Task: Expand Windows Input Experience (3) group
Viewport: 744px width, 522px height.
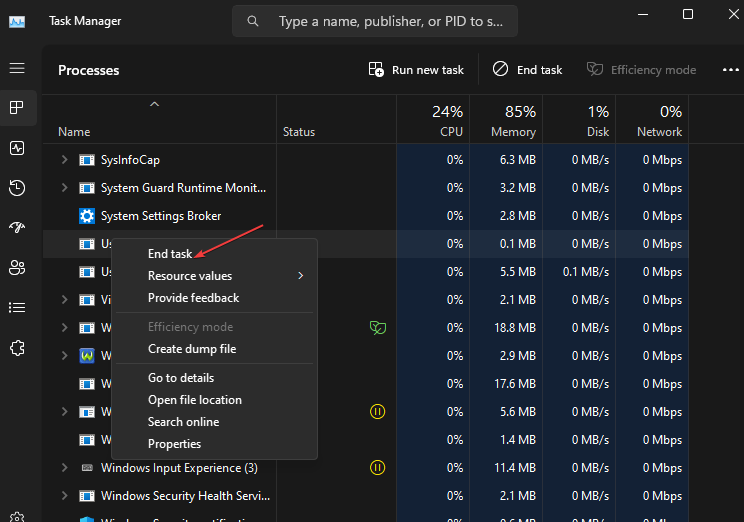Action: [x=65, y=468]
